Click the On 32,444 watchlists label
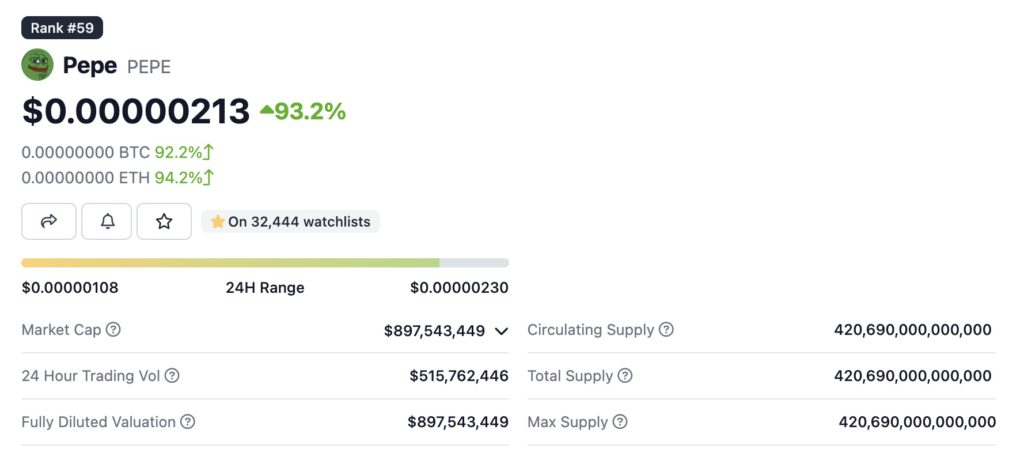This screenshot has height=460, width=1024. (291, 222)
